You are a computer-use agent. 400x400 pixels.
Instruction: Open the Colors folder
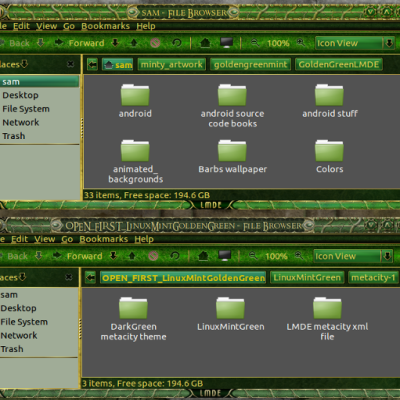(329, 157)
